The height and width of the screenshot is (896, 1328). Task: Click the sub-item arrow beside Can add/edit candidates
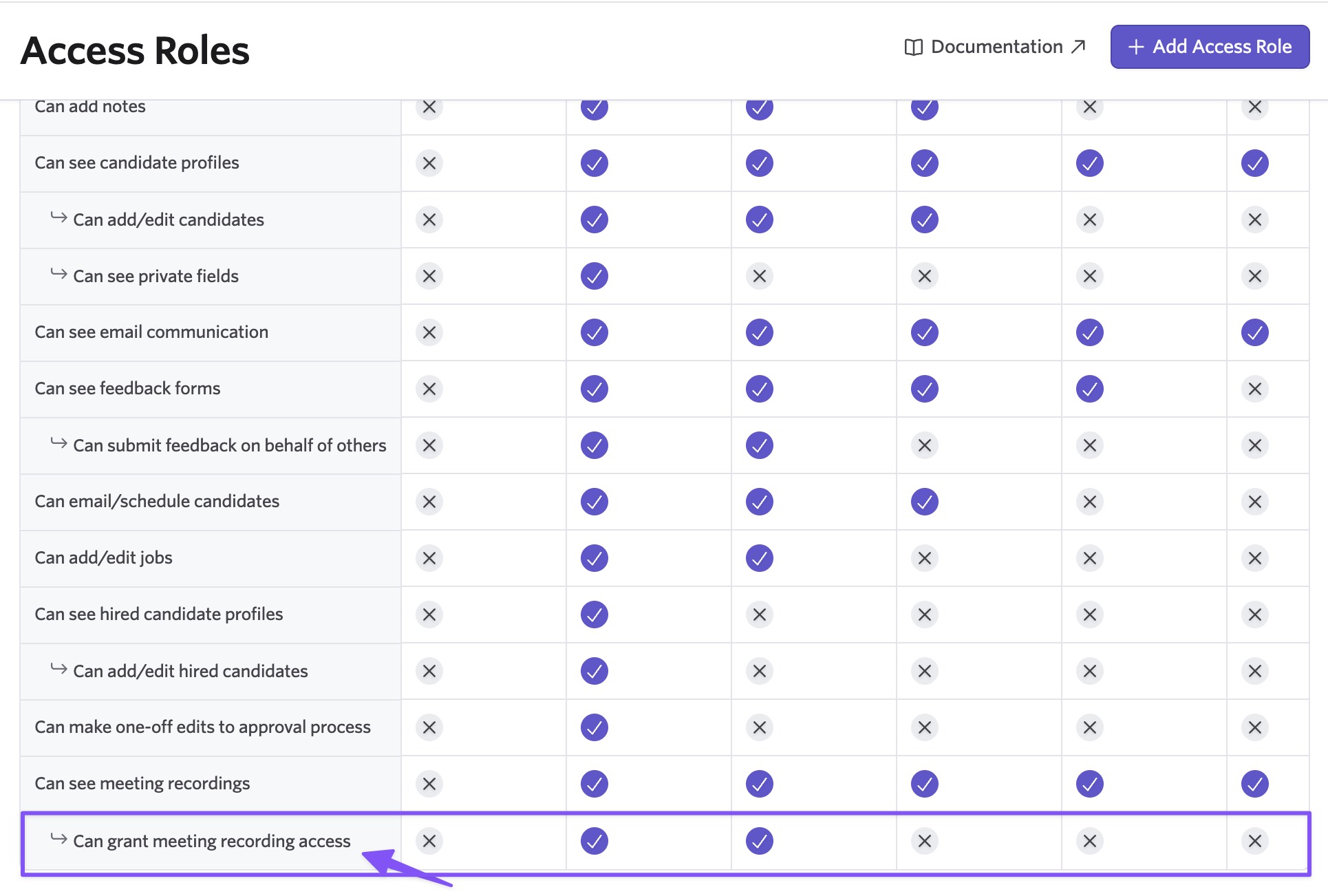(x=58, y=218)
